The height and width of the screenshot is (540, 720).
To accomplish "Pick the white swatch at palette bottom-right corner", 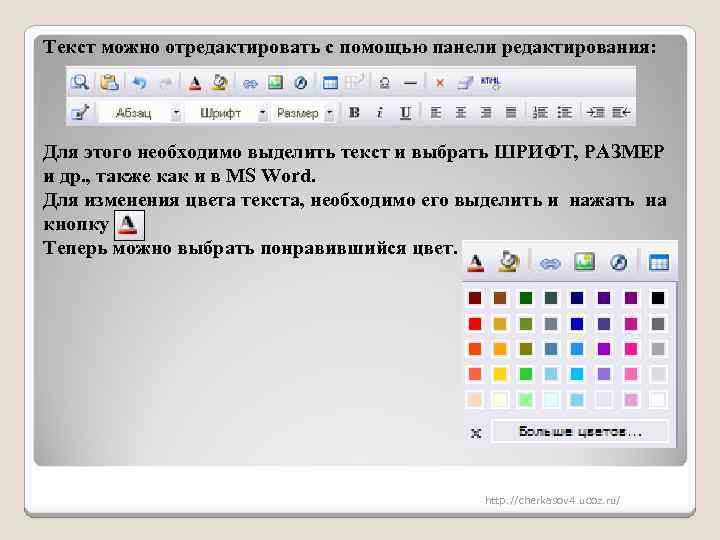I will [x=658, y=400].
